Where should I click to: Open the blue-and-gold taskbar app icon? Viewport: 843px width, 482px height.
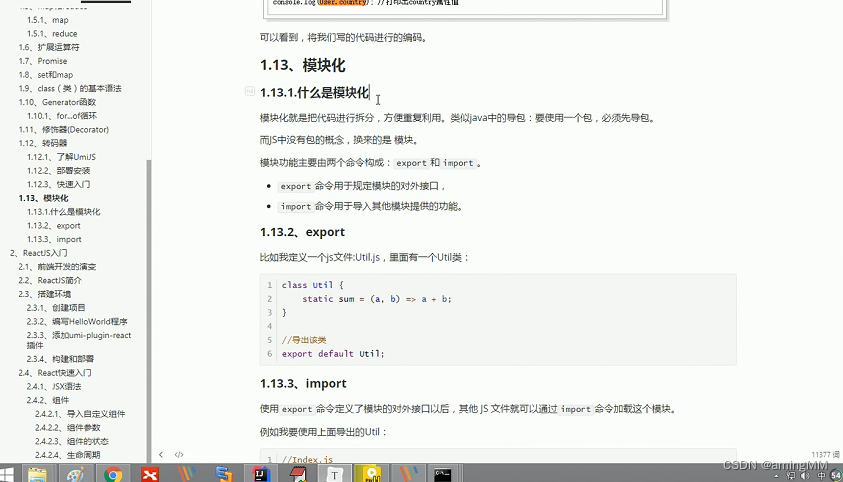[223, 474]
